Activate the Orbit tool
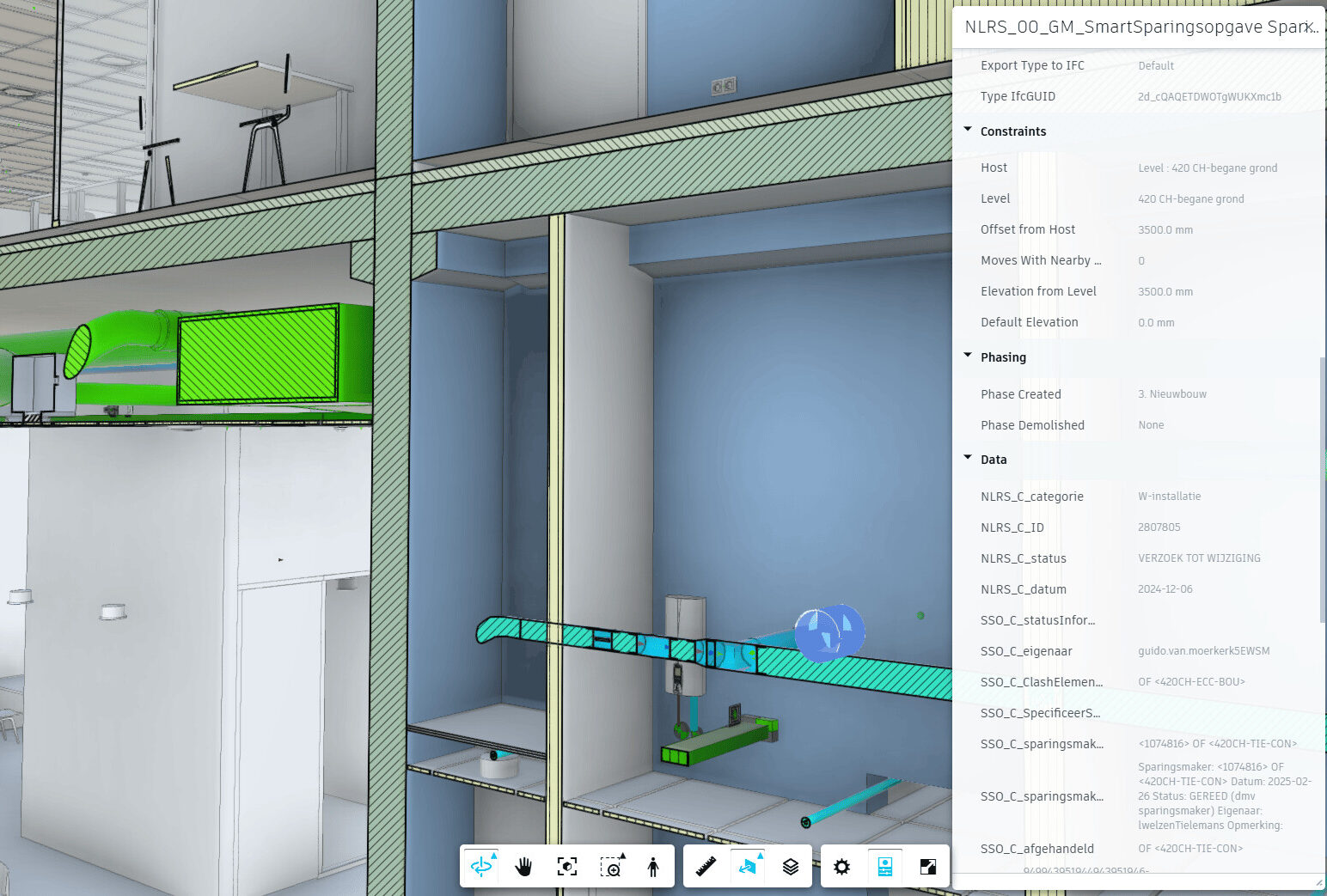Image resolution: width=1327 pixels, height=896 pixels. (x=481, y=866)
